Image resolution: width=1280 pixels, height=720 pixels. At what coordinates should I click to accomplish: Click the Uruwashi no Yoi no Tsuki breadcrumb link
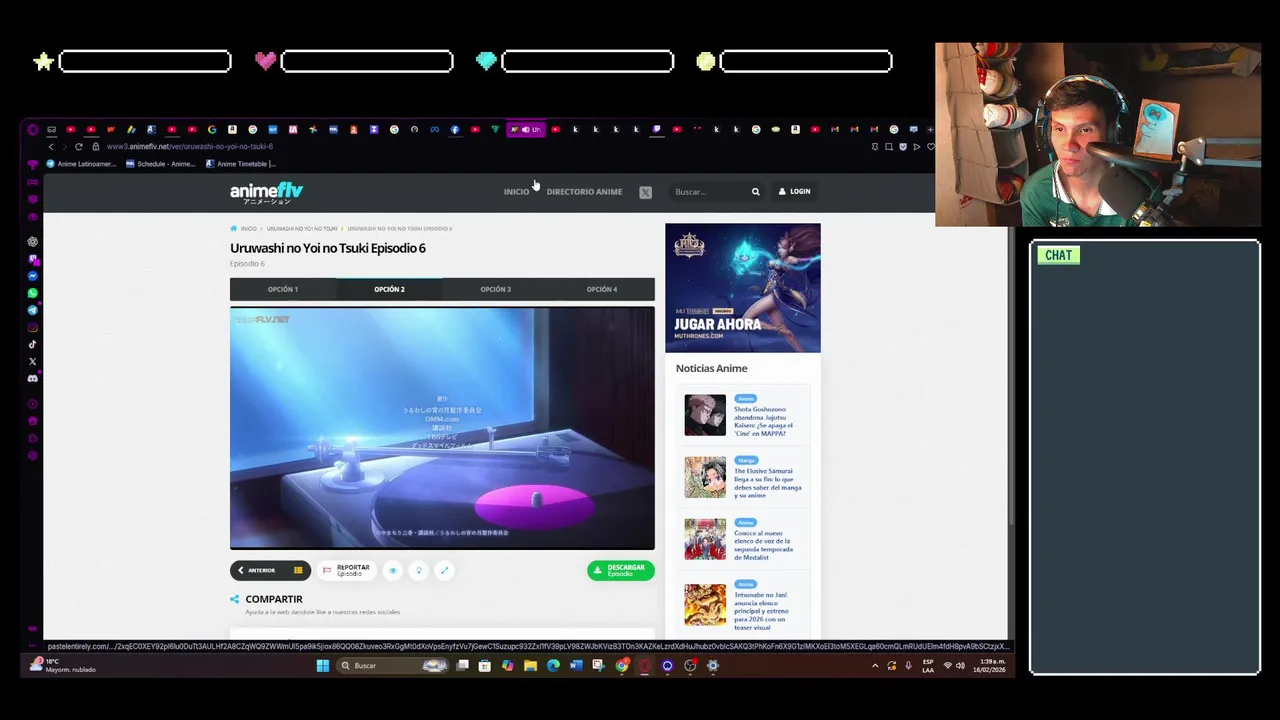click(302, 229)
